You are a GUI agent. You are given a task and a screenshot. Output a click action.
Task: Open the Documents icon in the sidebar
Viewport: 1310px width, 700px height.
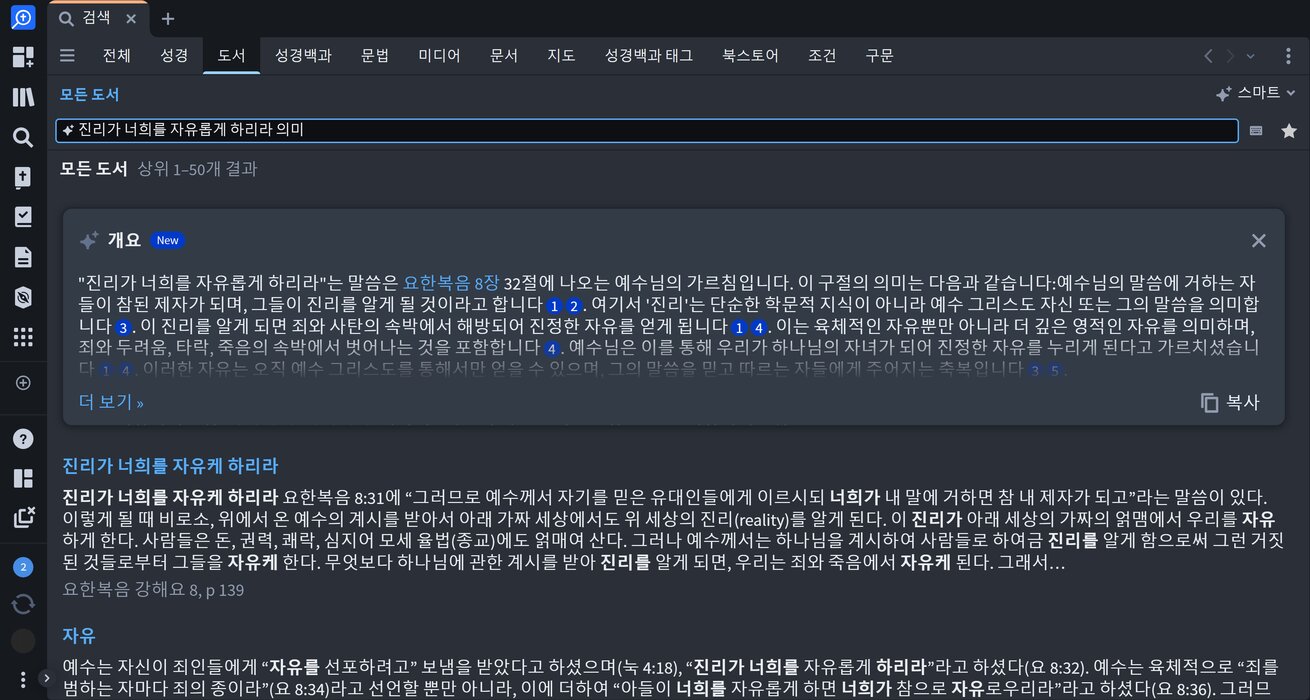[22, 257]
